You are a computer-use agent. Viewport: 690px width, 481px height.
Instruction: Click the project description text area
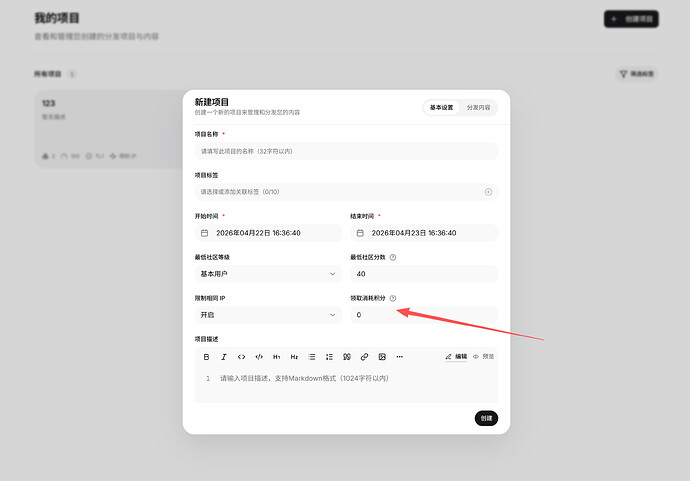346,385
